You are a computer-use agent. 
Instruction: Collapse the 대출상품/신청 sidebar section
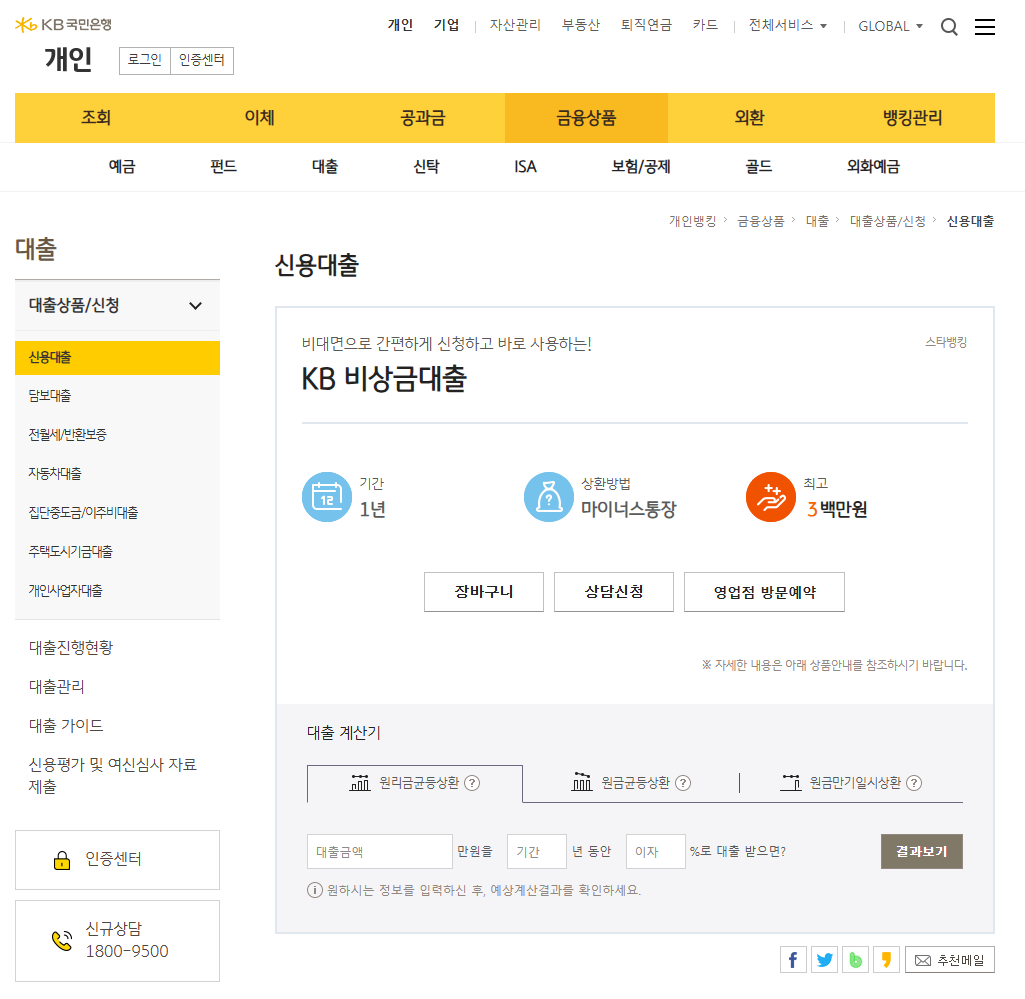coord(117,305)
